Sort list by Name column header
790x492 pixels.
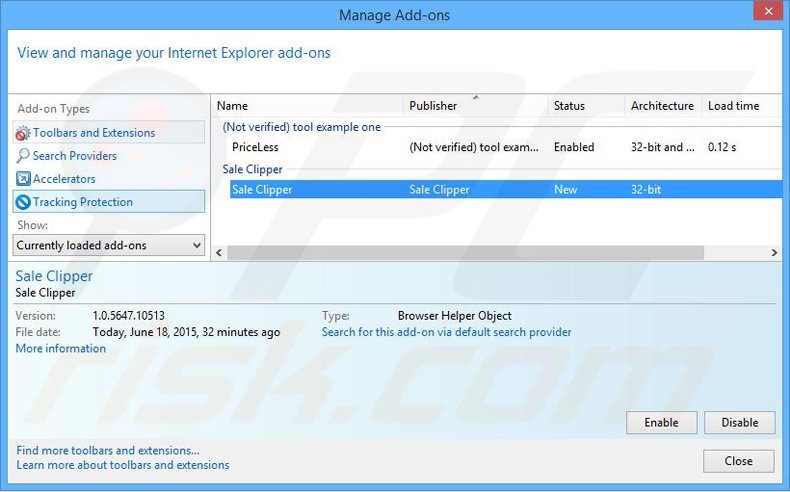pos(307,106)
